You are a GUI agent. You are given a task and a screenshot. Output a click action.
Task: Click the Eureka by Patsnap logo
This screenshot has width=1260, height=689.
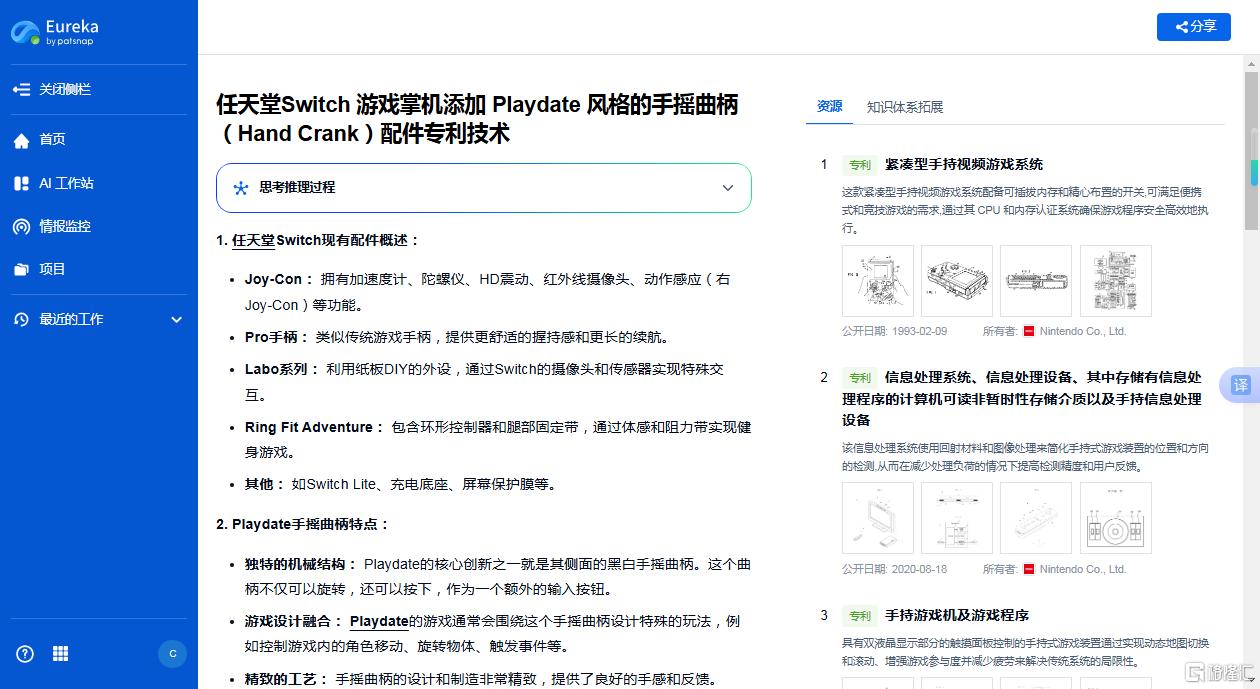(x=55, y=32)
